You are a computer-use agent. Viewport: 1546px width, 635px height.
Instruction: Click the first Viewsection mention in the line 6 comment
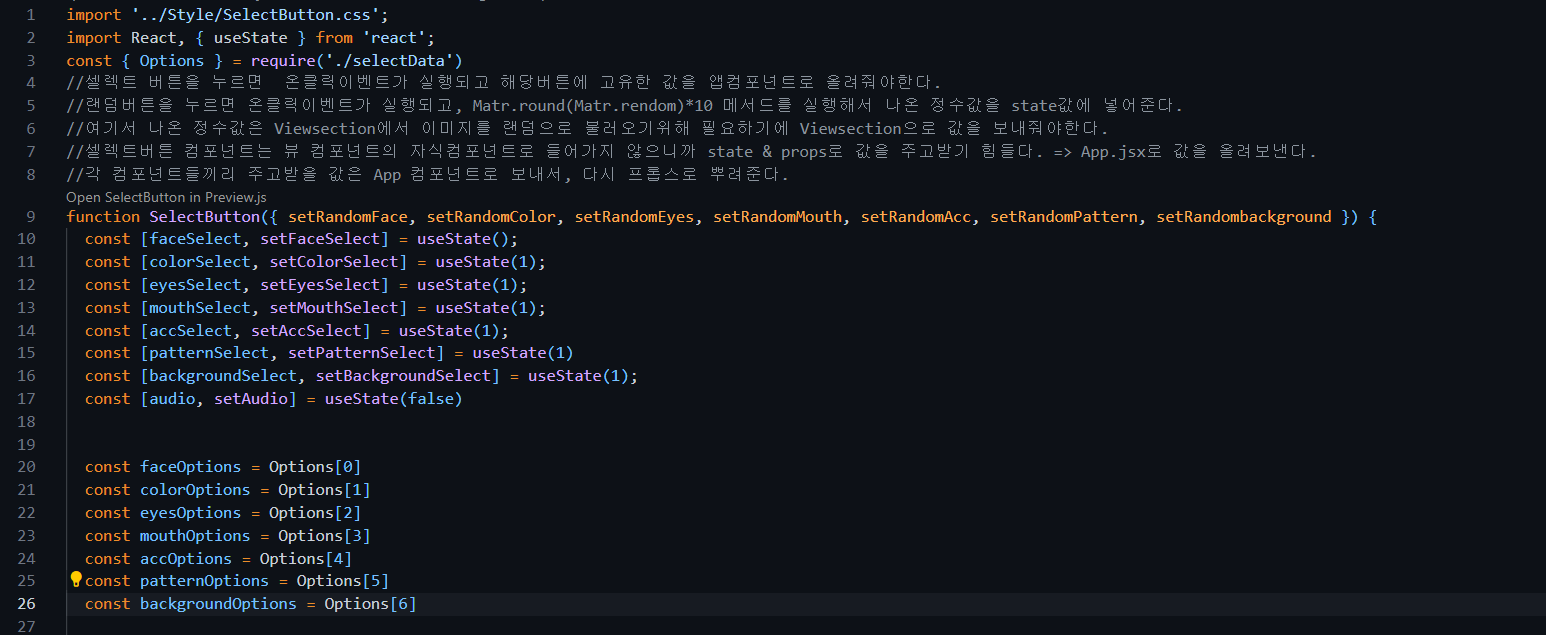point(324,129)
